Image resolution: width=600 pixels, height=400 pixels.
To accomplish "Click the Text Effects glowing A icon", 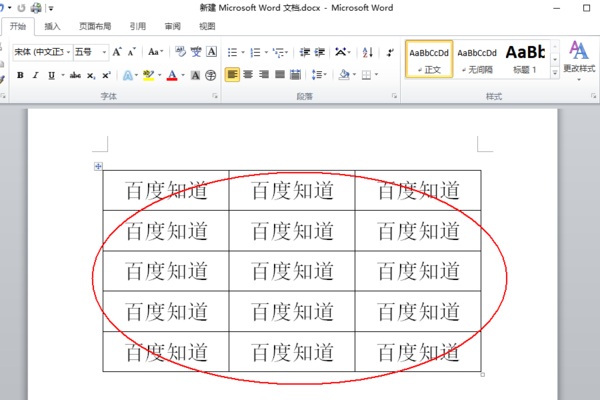I will pyautogui.click(x=127, y=75).
